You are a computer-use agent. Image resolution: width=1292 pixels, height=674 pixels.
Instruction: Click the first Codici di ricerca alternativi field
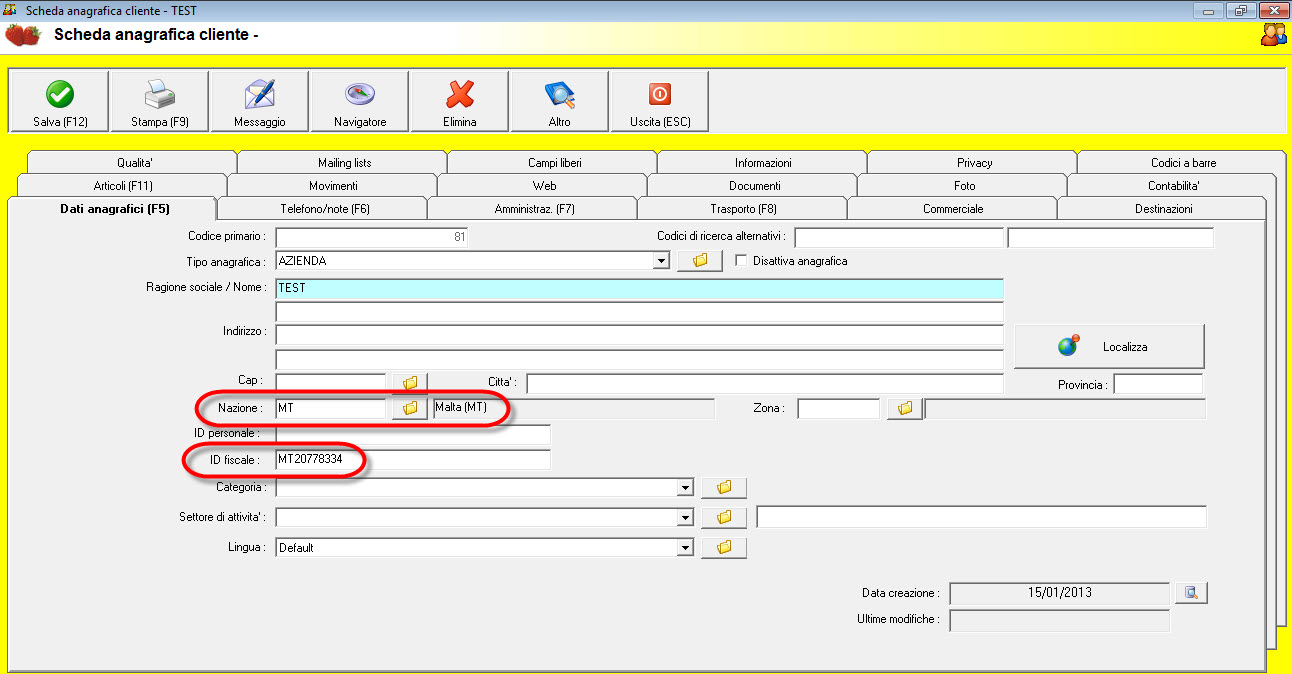(898, 237)
